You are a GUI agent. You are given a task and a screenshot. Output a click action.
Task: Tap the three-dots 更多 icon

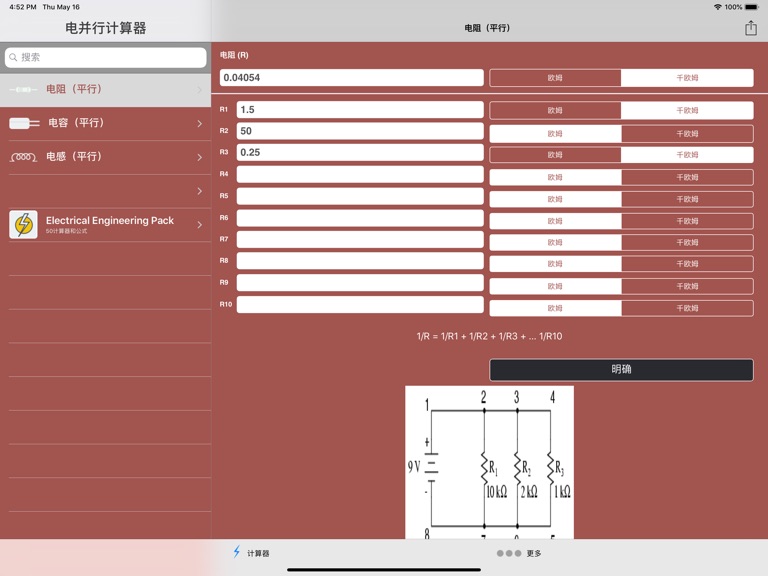pos(508,553)
